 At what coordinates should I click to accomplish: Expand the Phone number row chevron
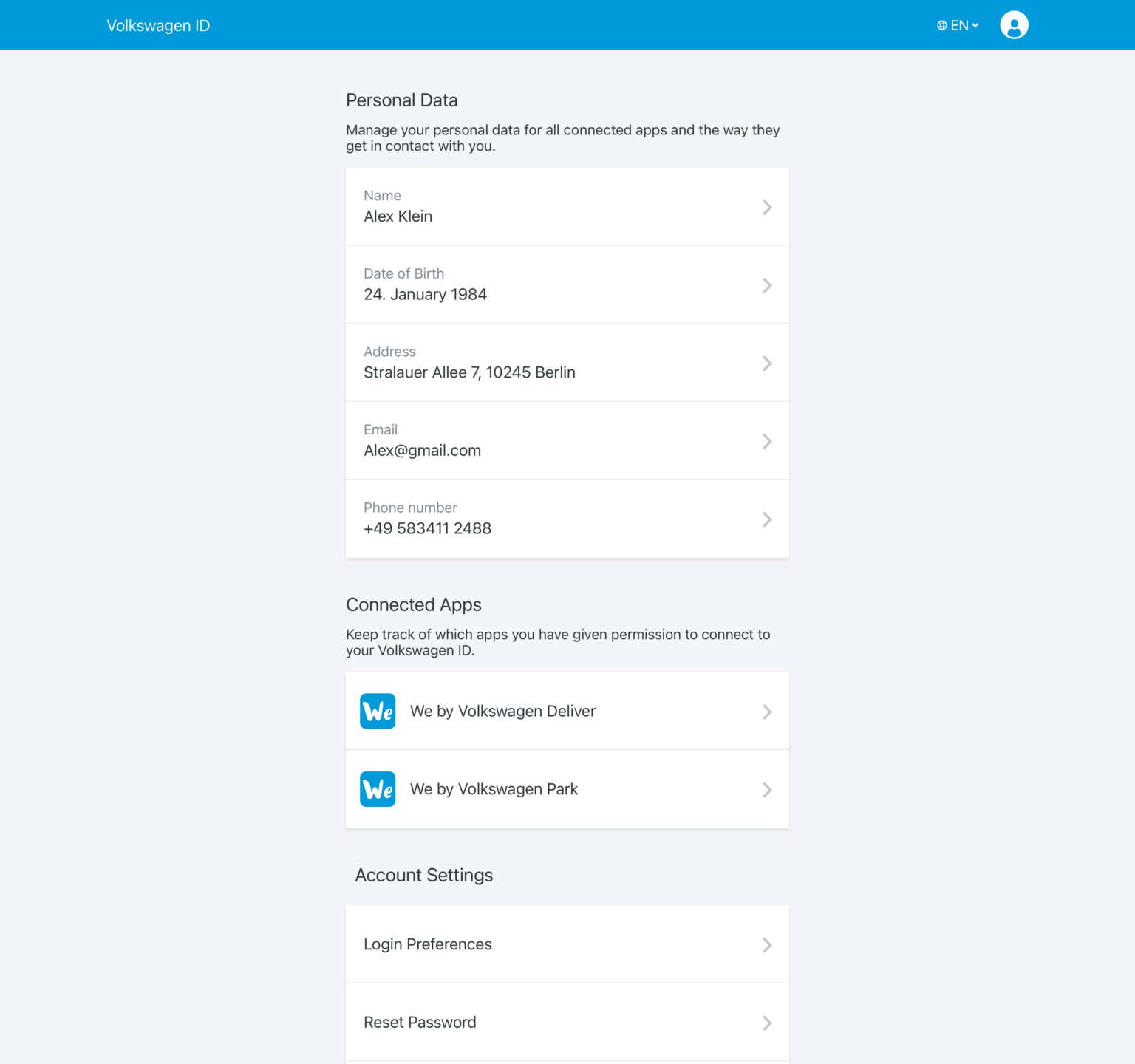click(767, 519)
